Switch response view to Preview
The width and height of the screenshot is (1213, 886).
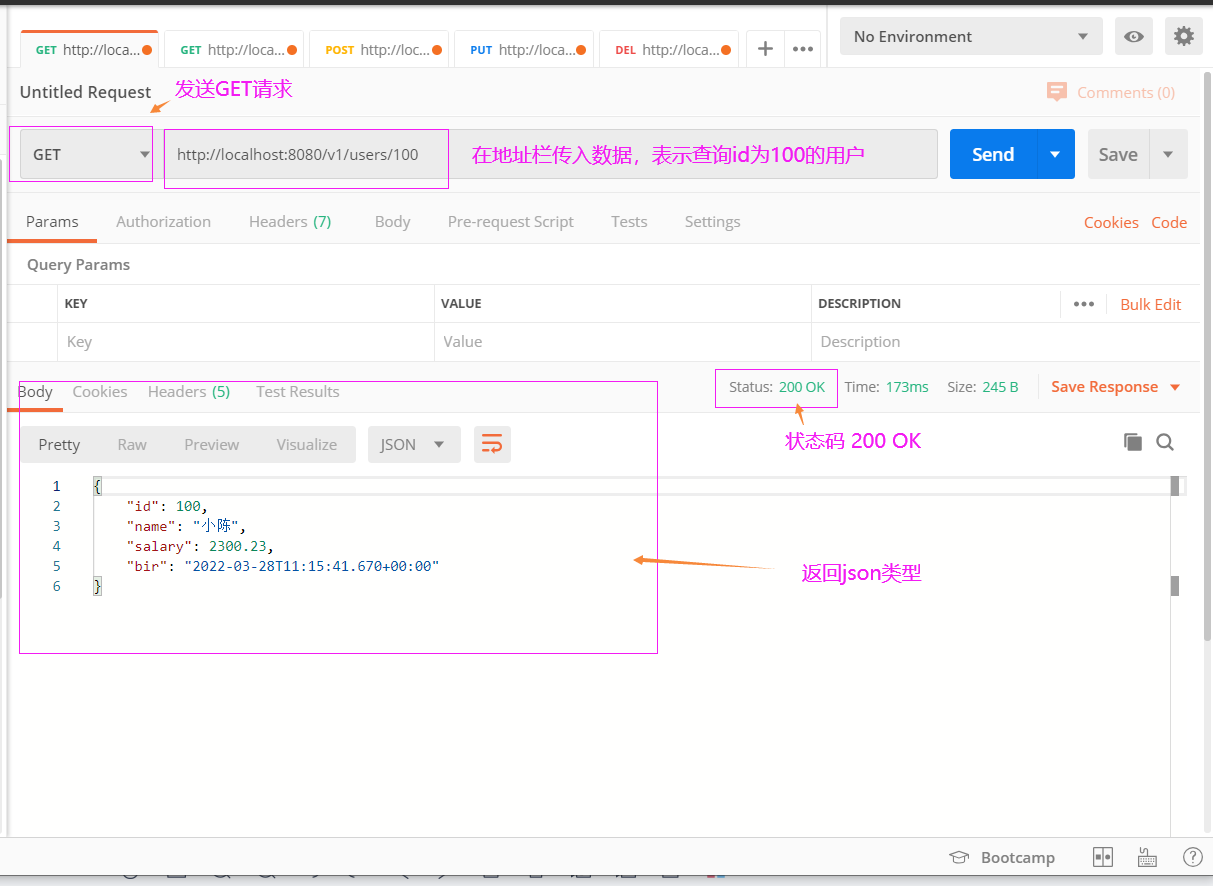point(211,445)
